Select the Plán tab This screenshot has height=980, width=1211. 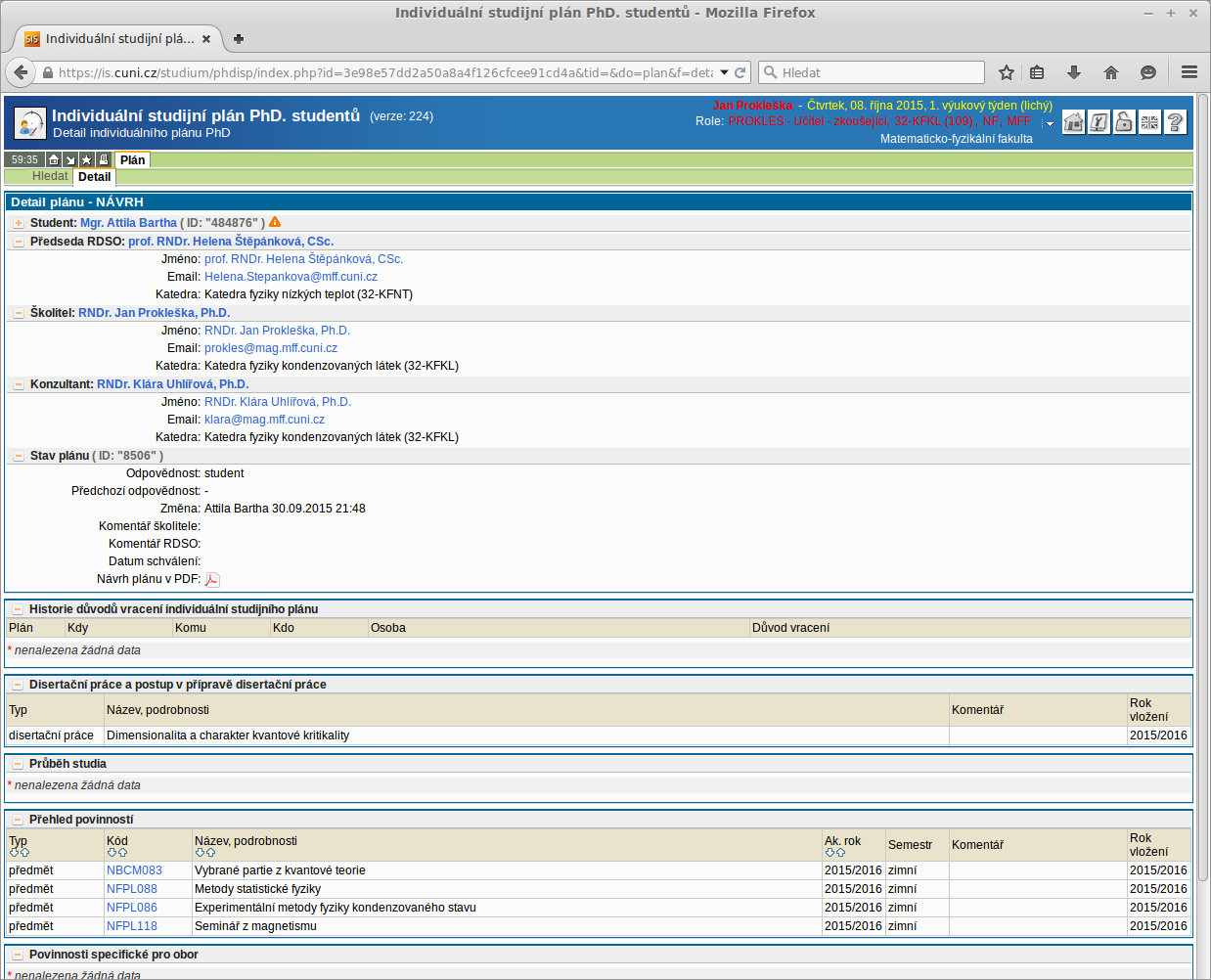tap(133, 159)
